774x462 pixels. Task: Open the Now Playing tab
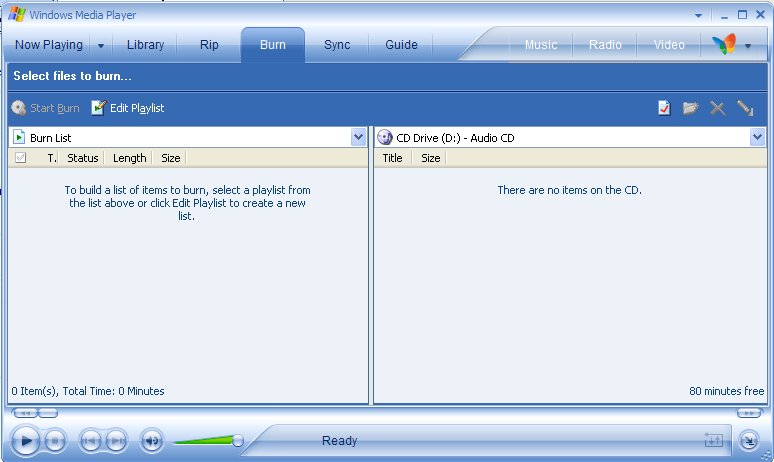point(49,44)
